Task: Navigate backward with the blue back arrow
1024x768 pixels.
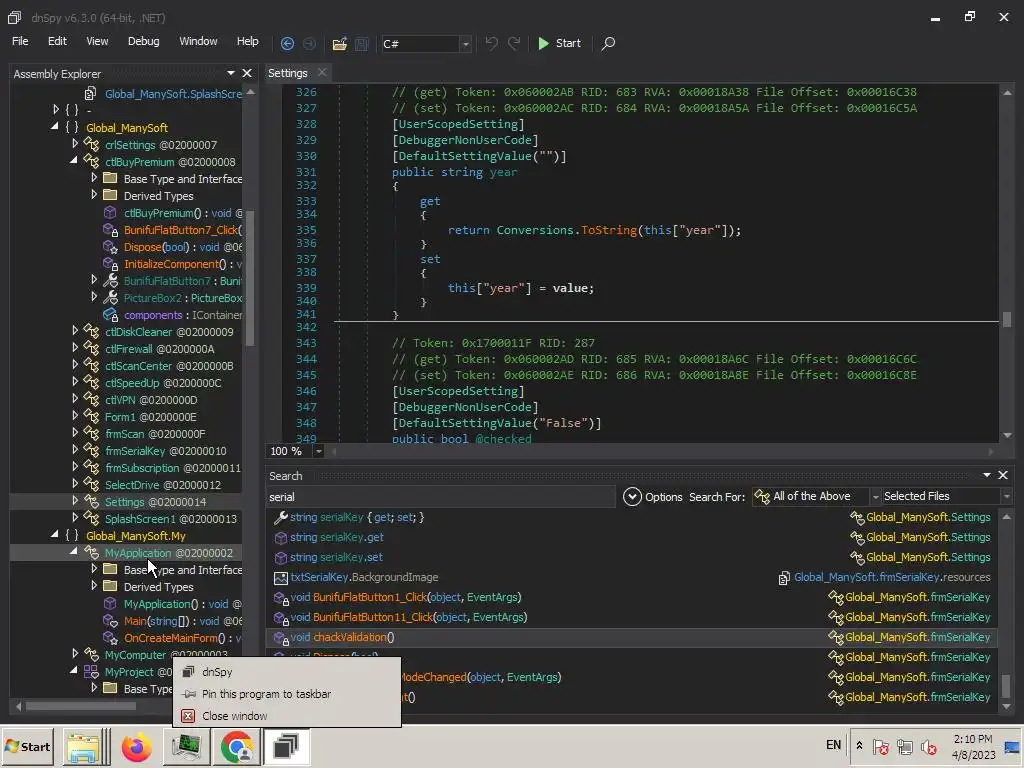Action: tap(287, 43)
